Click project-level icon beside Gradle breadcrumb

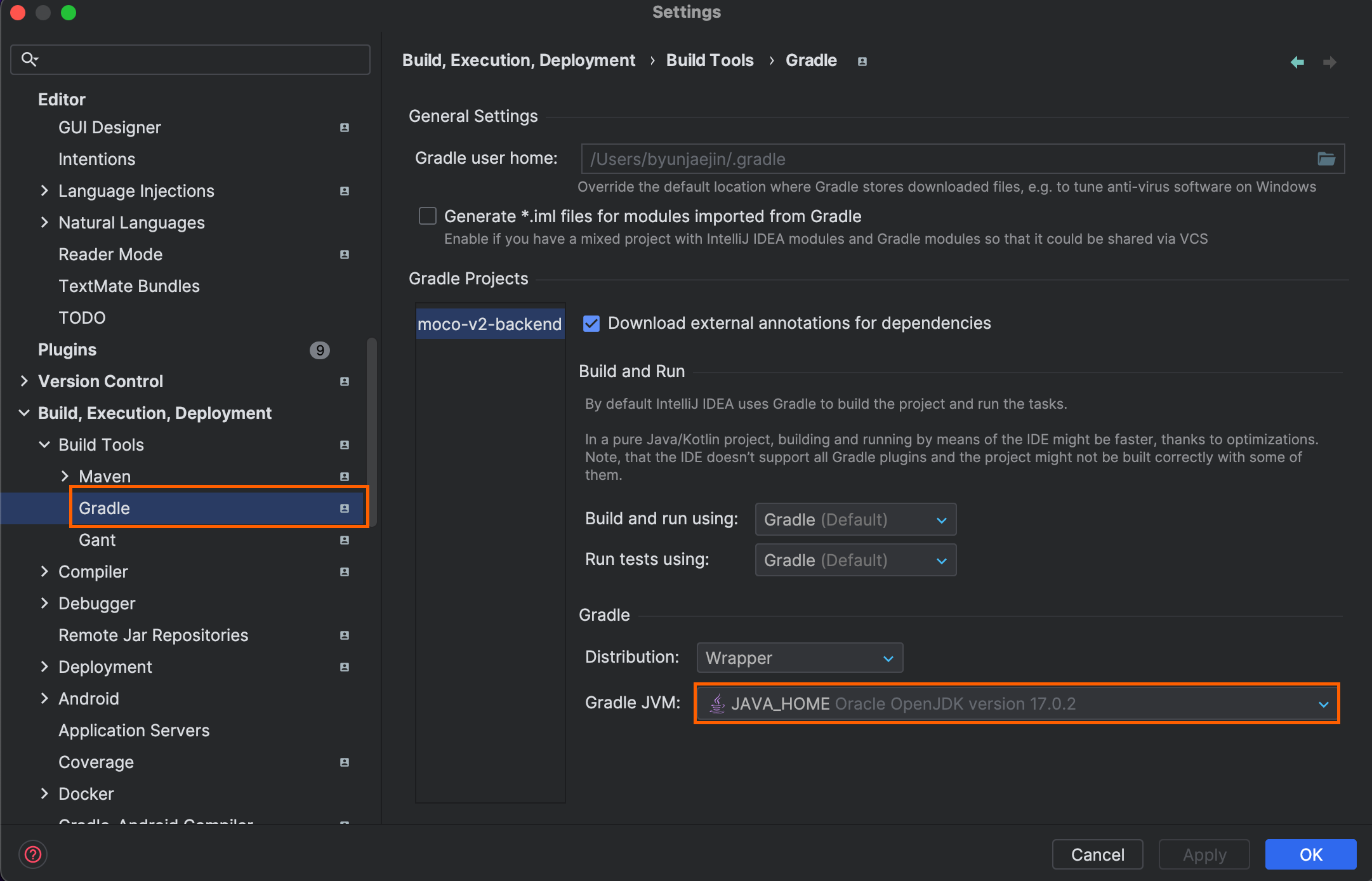click(862, 62)
